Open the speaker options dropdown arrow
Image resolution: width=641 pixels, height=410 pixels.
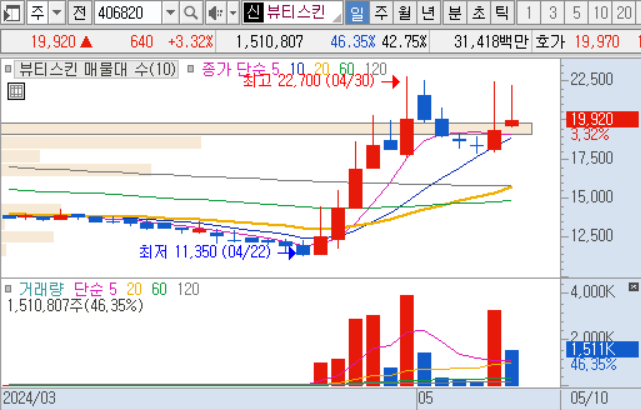(233, 13)
